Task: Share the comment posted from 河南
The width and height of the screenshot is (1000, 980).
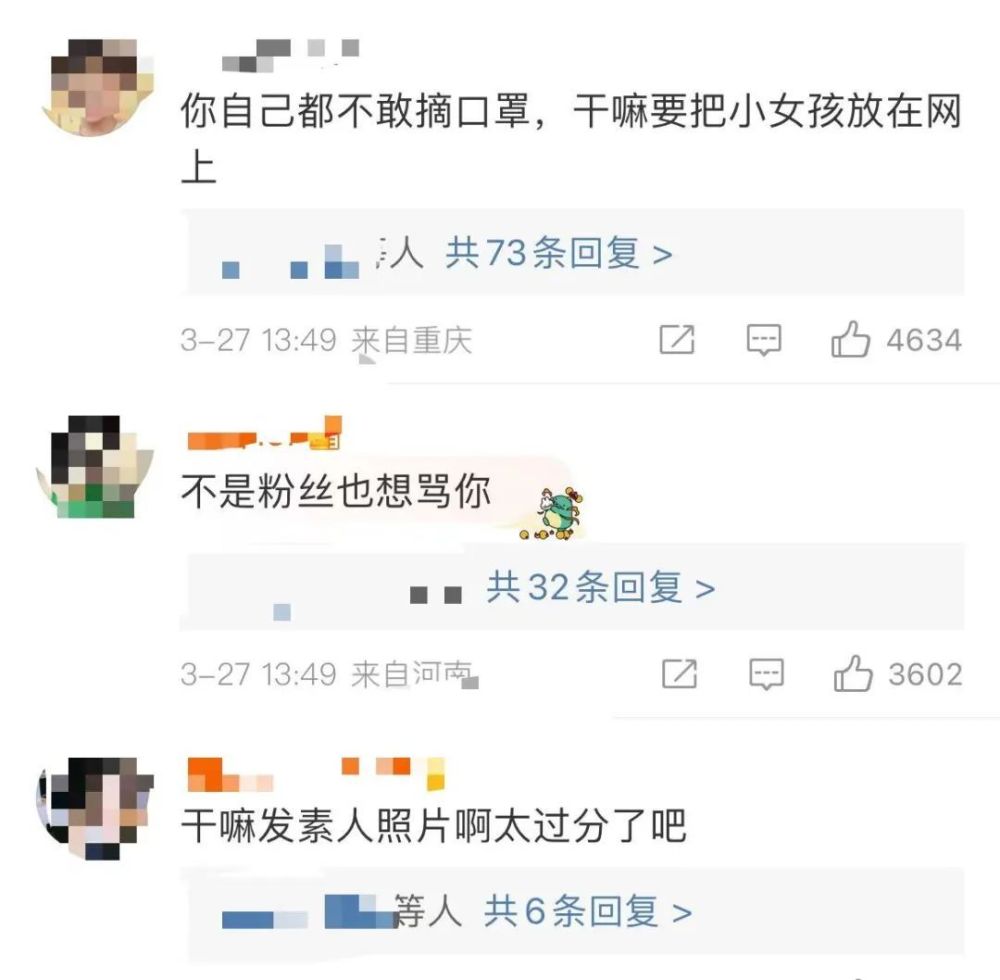Action: pyautogui.click(x=679, y=674)
